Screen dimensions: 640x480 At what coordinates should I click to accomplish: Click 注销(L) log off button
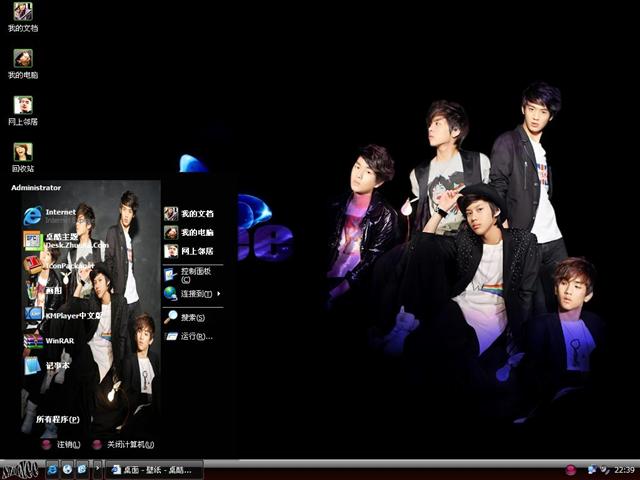coord(61,444)
